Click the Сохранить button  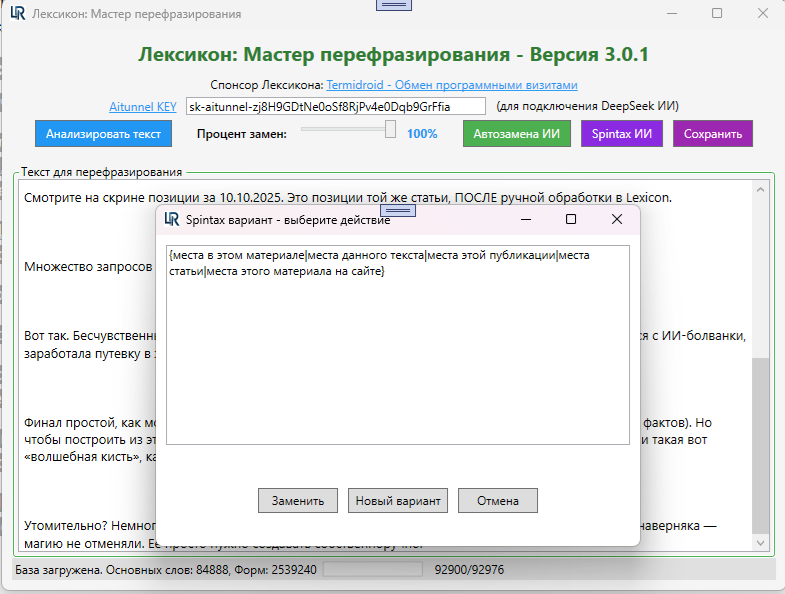[x=712, y=134]
